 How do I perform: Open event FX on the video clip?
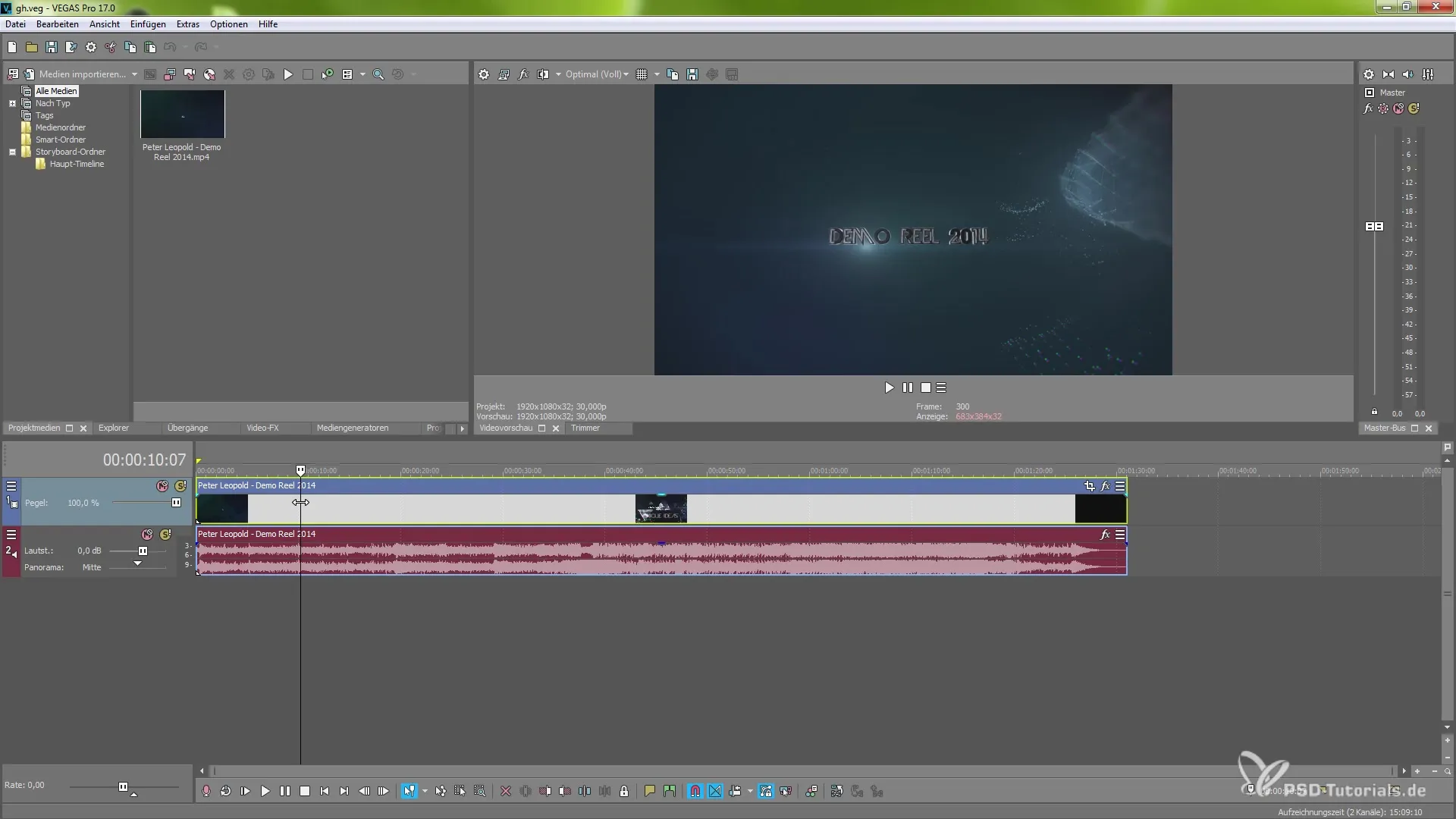(1105, 486)
